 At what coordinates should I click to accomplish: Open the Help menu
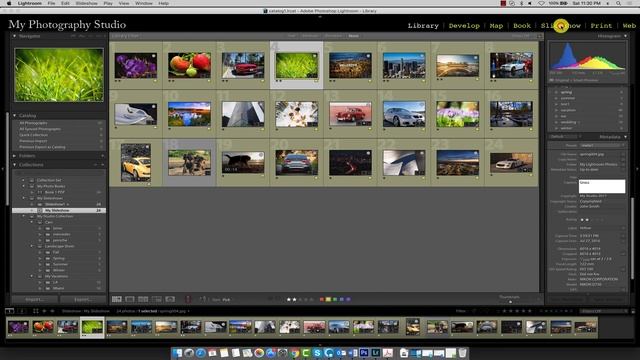click(163, 3)
